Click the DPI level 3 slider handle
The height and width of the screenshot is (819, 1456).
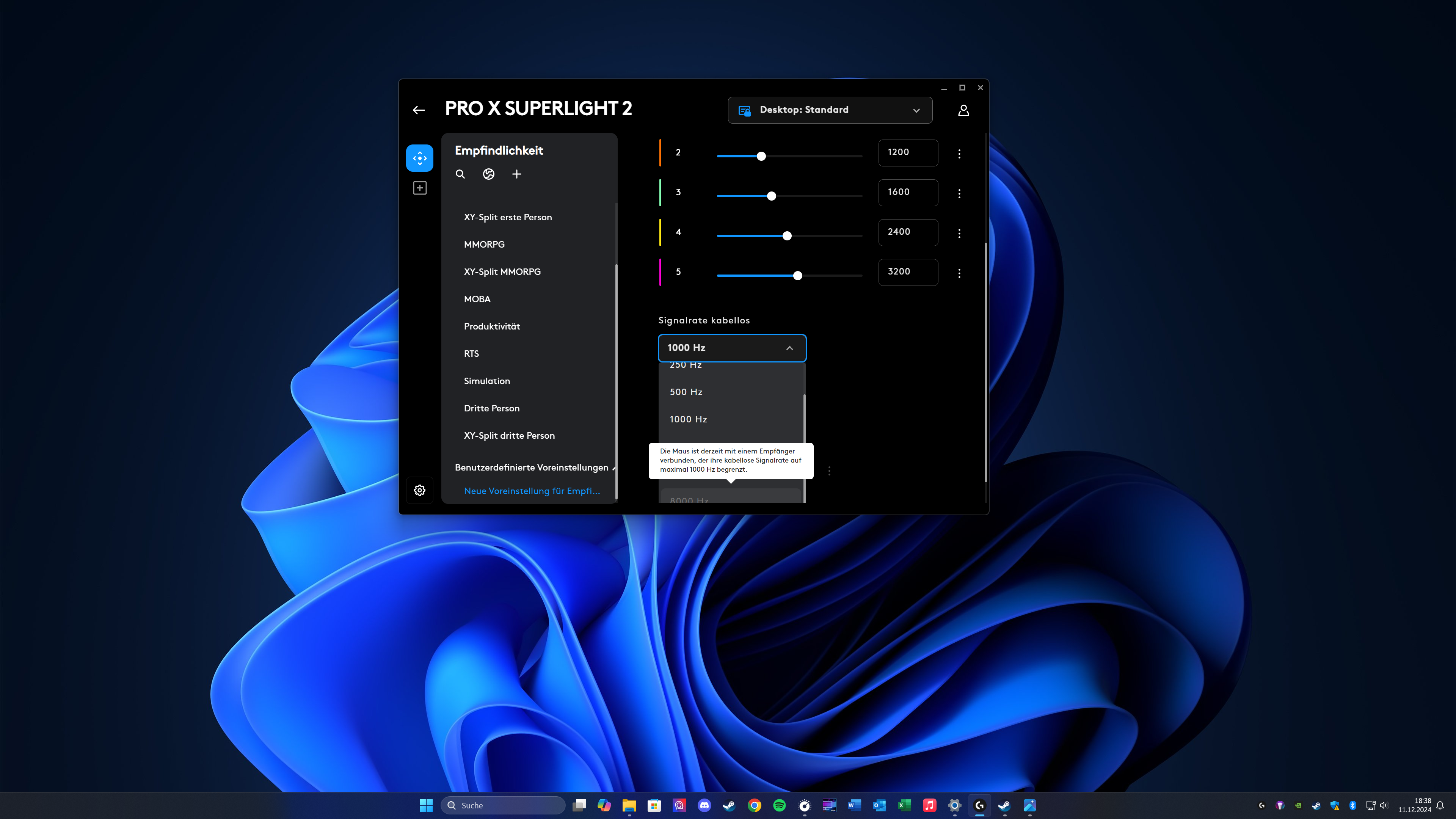click(772, 196)
